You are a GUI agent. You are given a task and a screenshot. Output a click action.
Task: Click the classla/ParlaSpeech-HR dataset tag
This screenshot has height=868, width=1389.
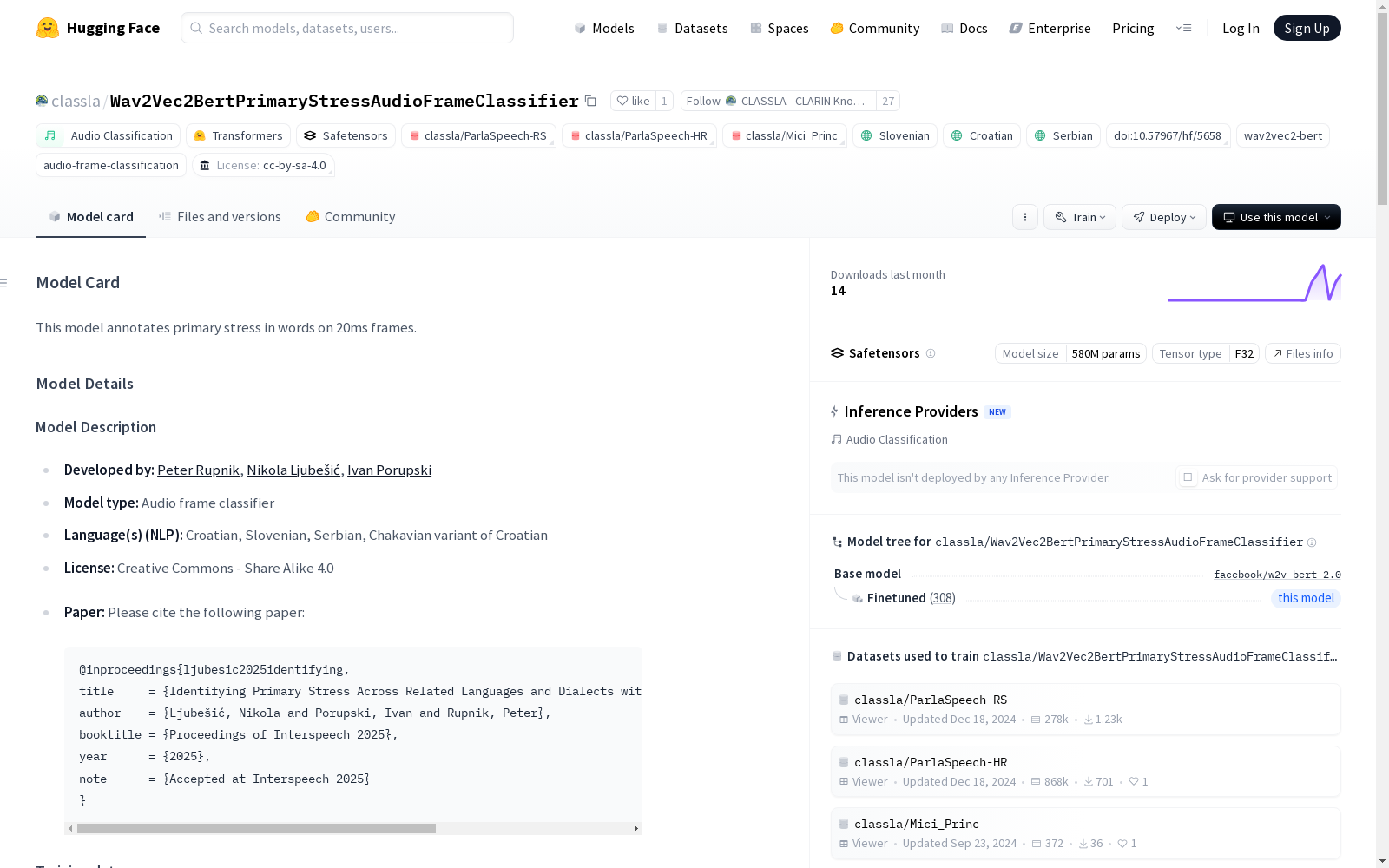[x=639, y=135]
